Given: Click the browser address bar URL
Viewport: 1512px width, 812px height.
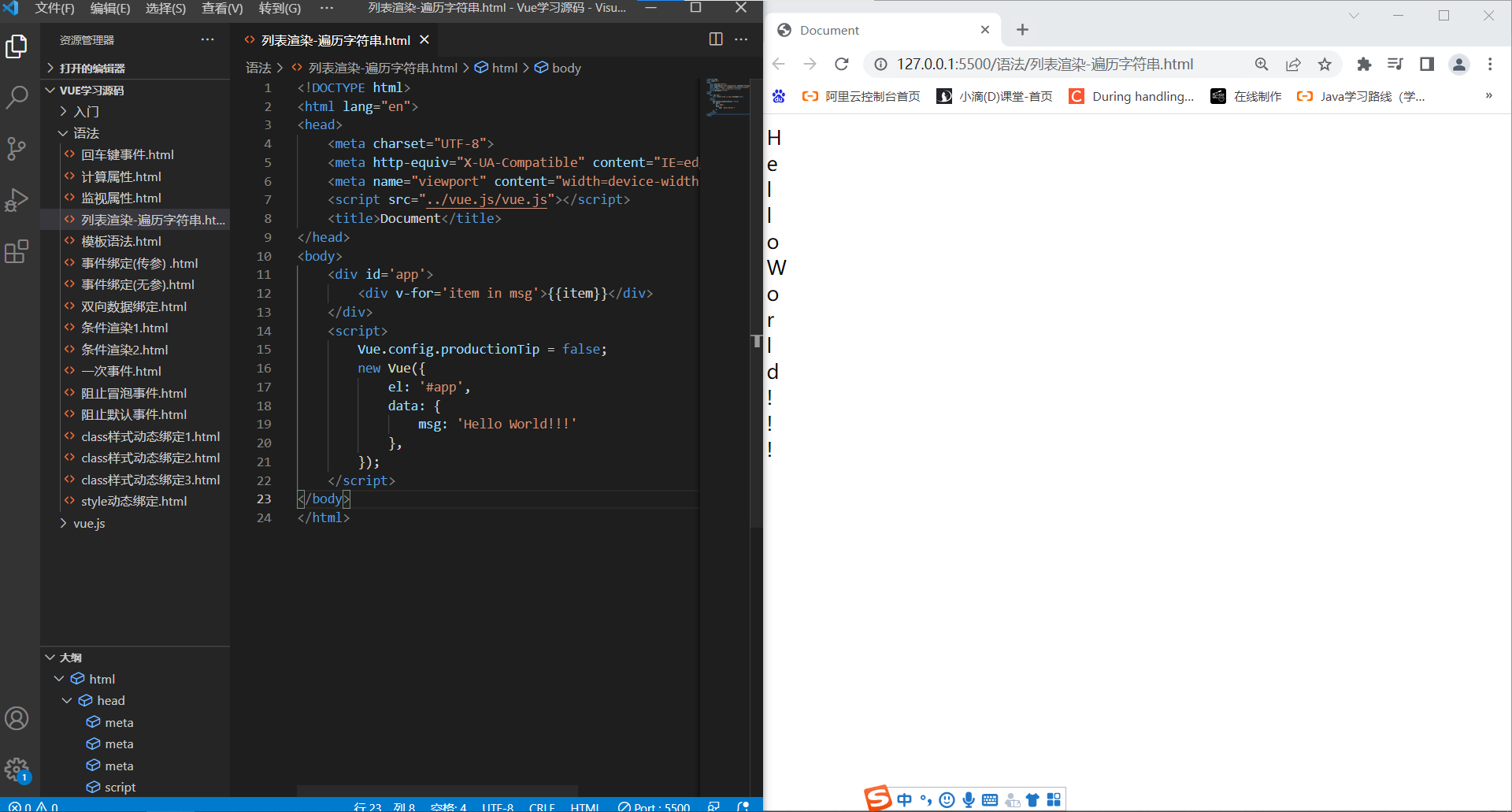Looking at the screenshot, I should click(1045, 65).
